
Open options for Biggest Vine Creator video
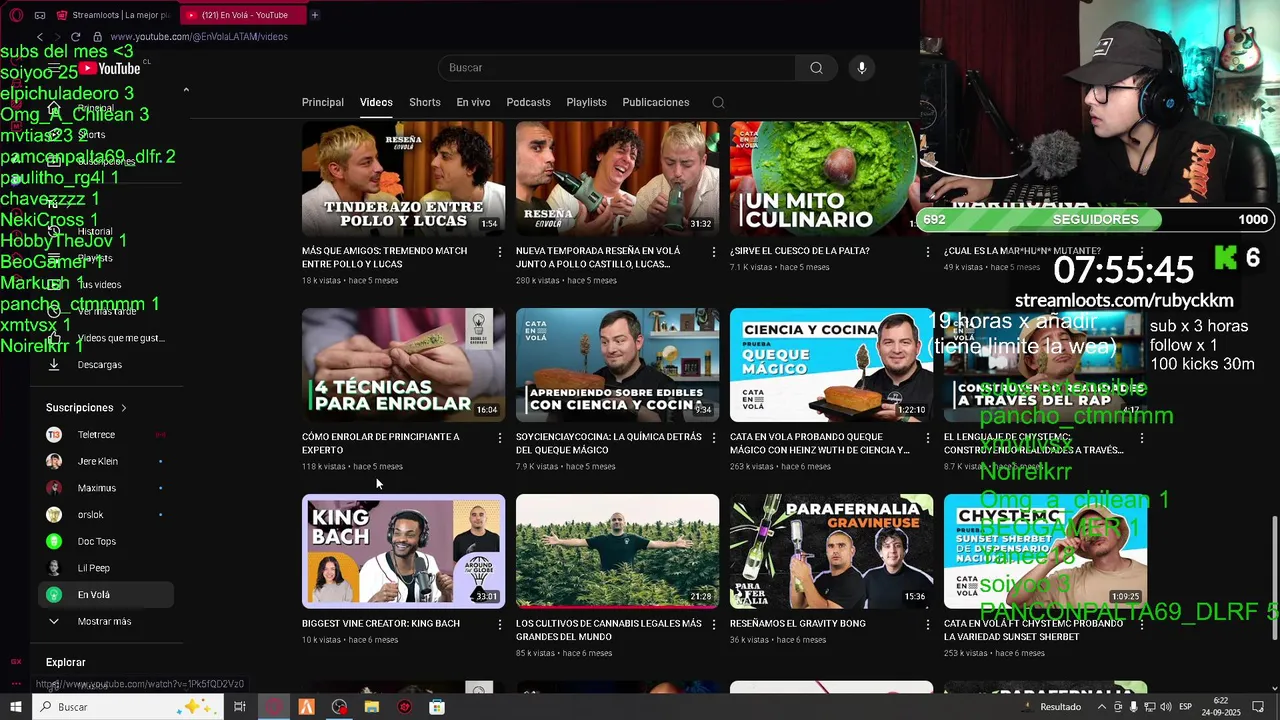[500, 624]
